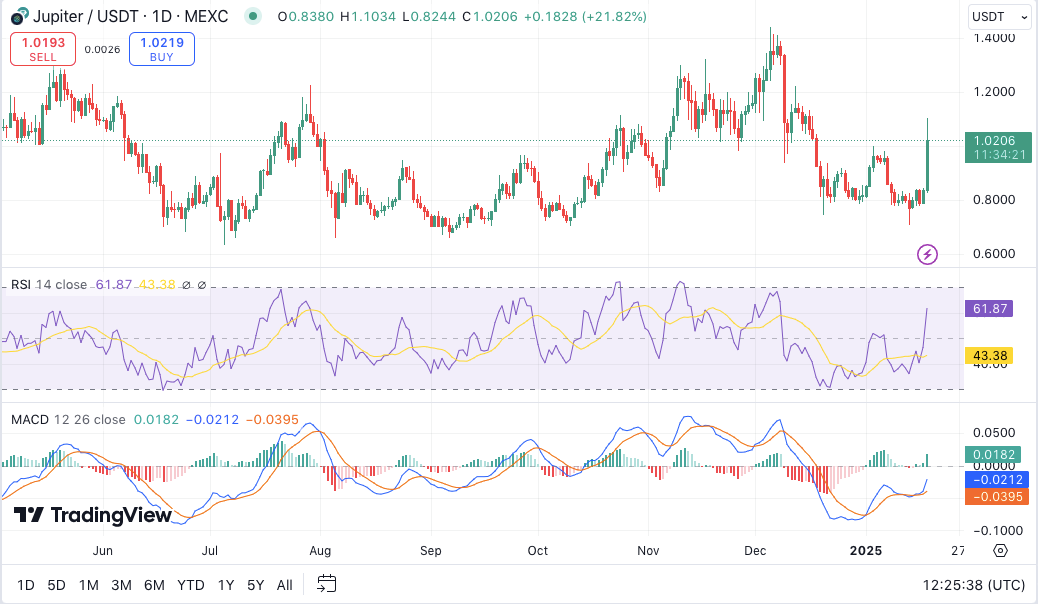Screen dimensions: 1038x604
Task: Click the Dec label on time axis
Action: click(x=755, y=550)
